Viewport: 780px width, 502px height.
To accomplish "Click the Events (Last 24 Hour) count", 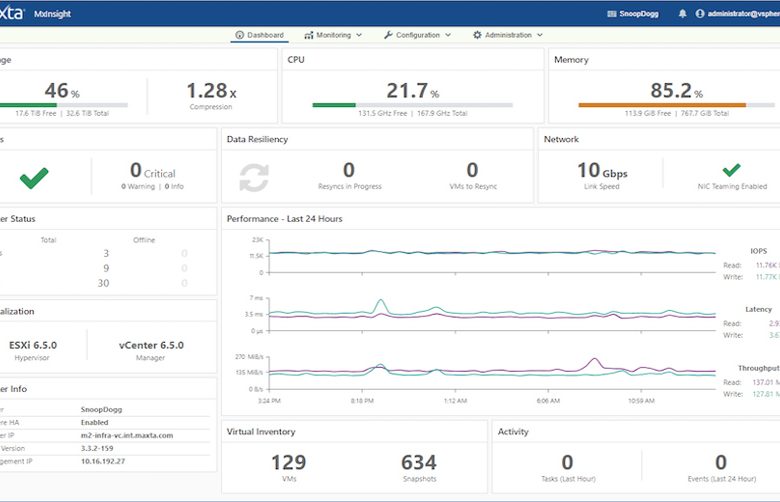I will pos(721,463).
